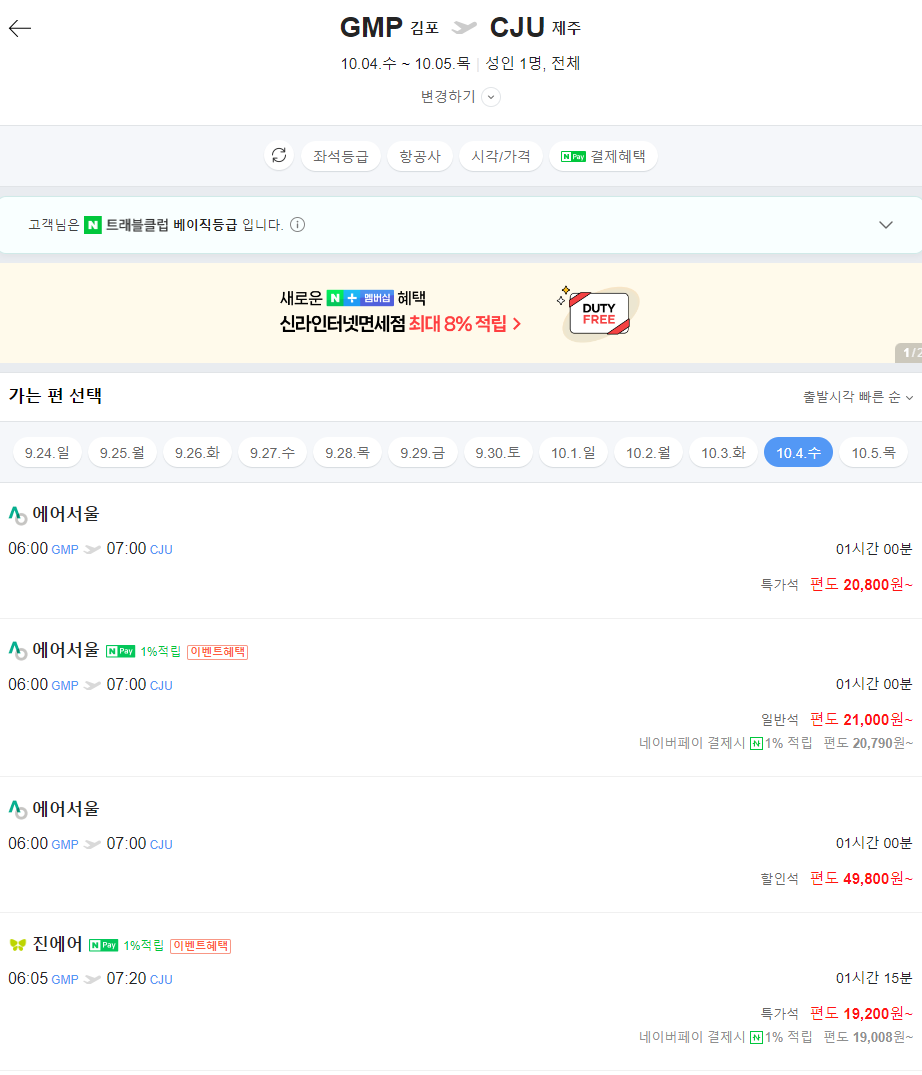The width and height of the screenshot is (922, 1075).
Task: Click 이벤트혜택 tag on 에어서울 flight
Action: point(217,651)
